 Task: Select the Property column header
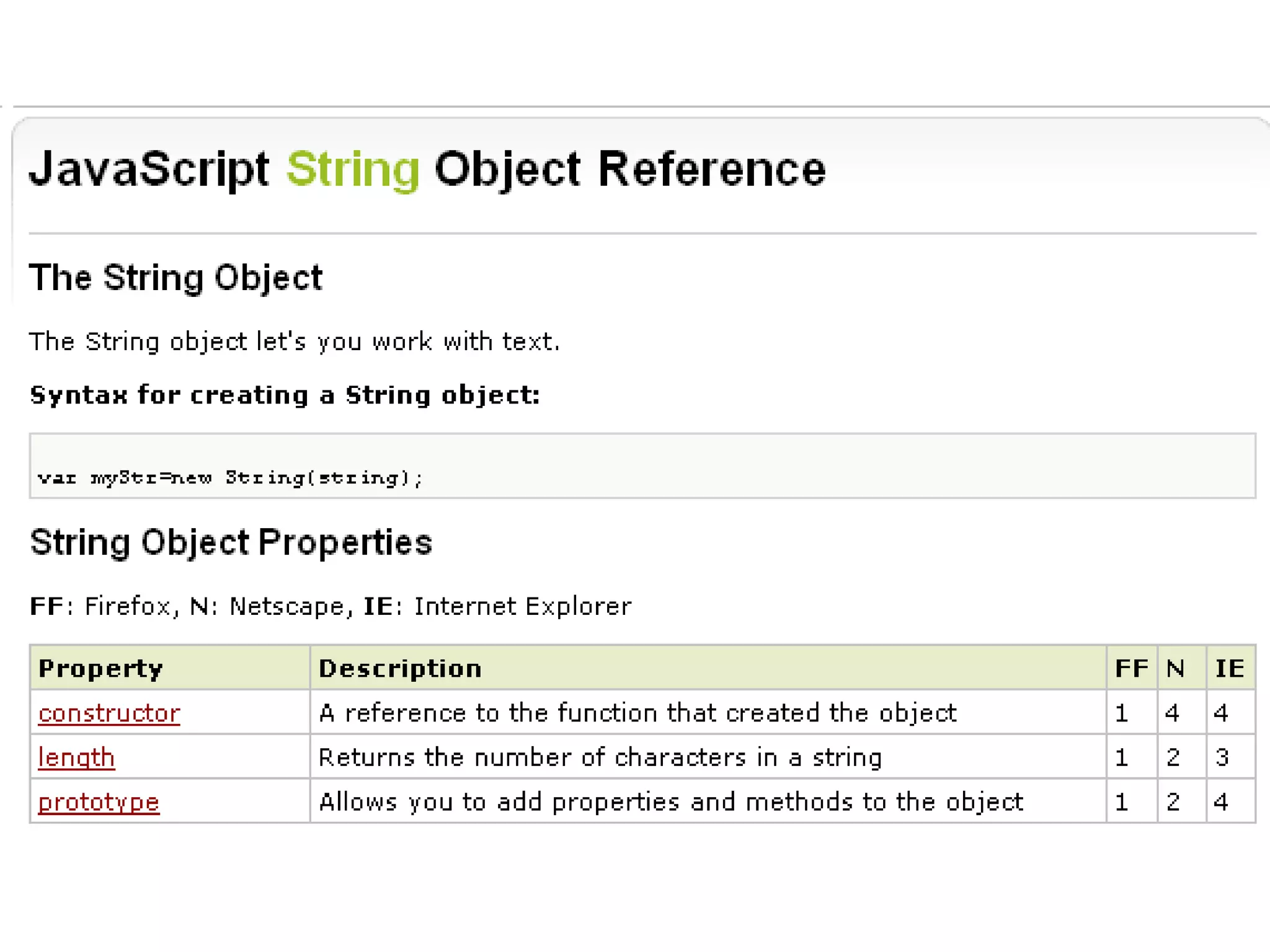(x=100, y=668)
